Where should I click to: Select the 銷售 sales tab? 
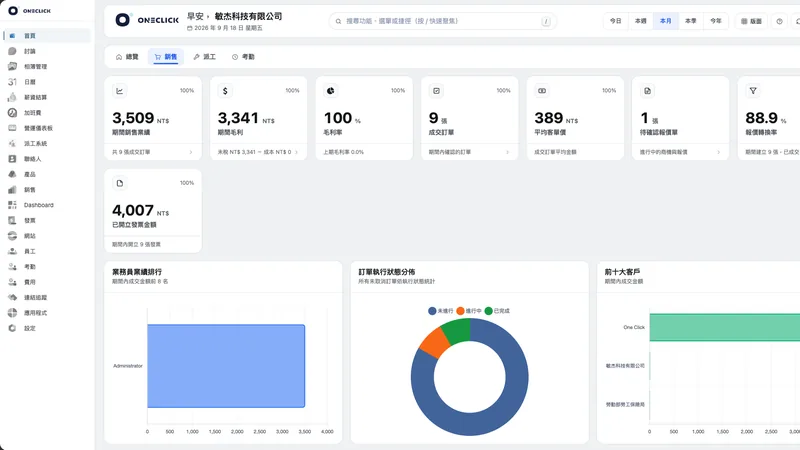(x=166, y=57)
